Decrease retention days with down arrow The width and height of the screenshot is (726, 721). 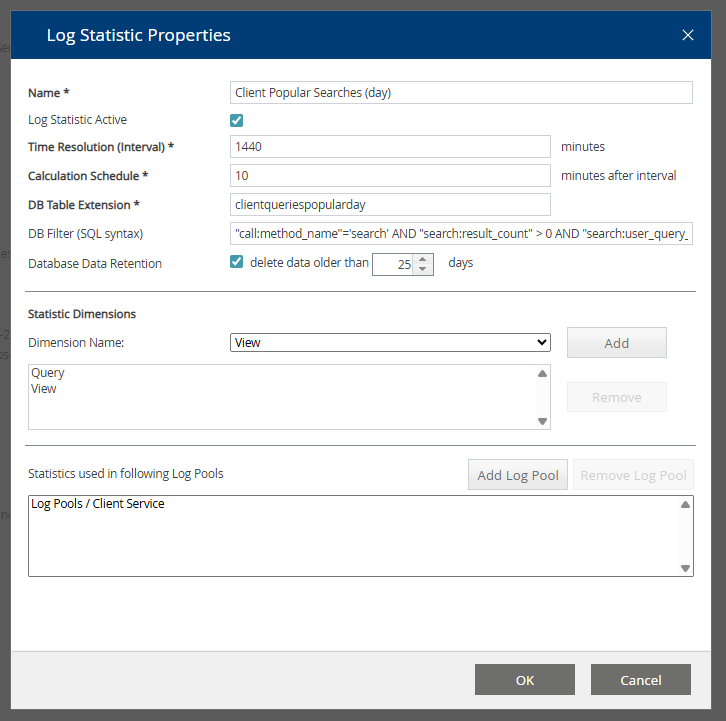pyautogui.click(x=422, y=269)
